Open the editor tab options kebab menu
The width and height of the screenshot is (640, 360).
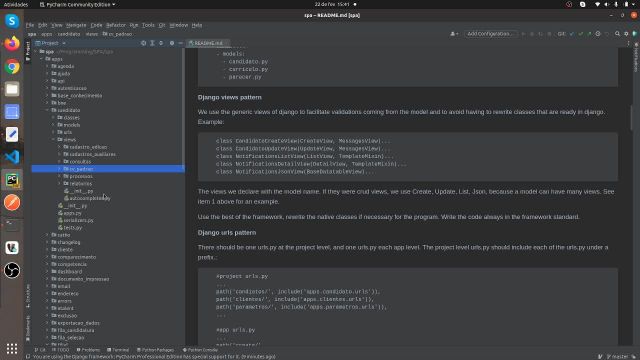click(628, 43)
